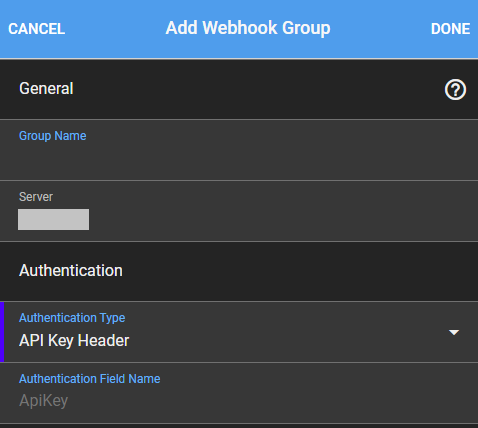Click the Authentication section header text

[71, 270]
